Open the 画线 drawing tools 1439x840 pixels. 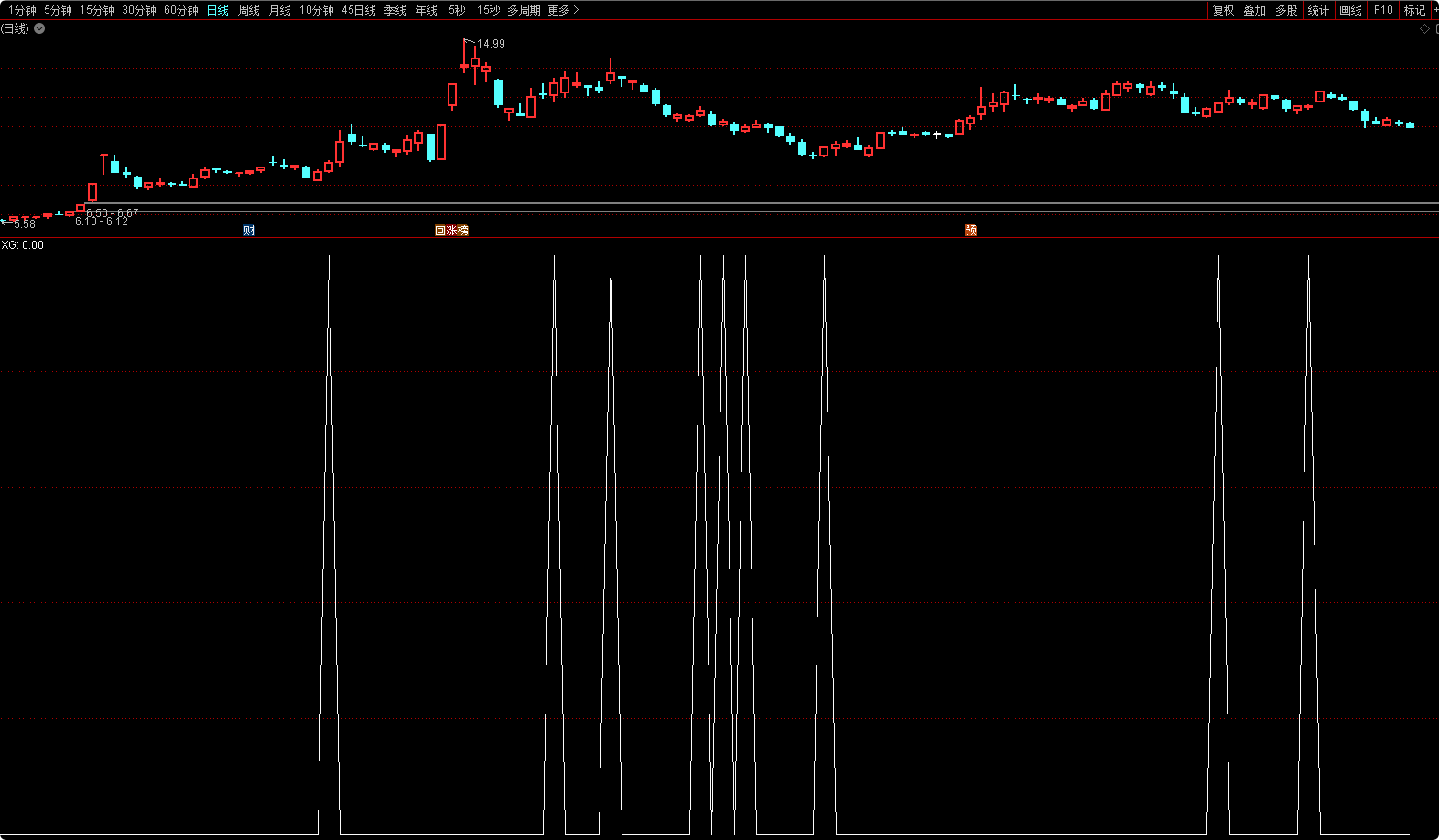pos(1350,10)
